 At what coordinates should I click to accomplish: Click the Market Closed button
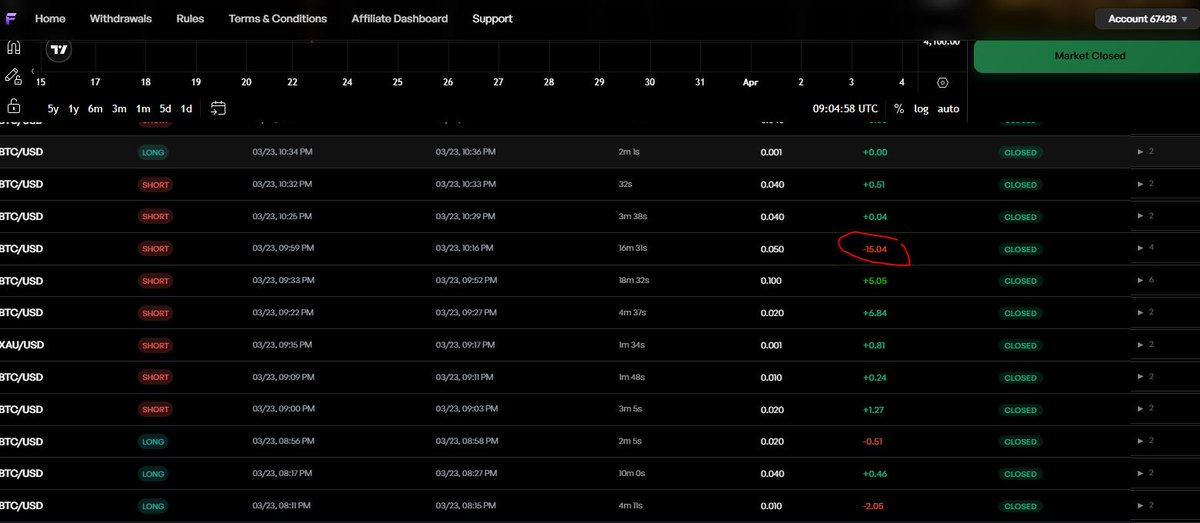[1089, 56]
